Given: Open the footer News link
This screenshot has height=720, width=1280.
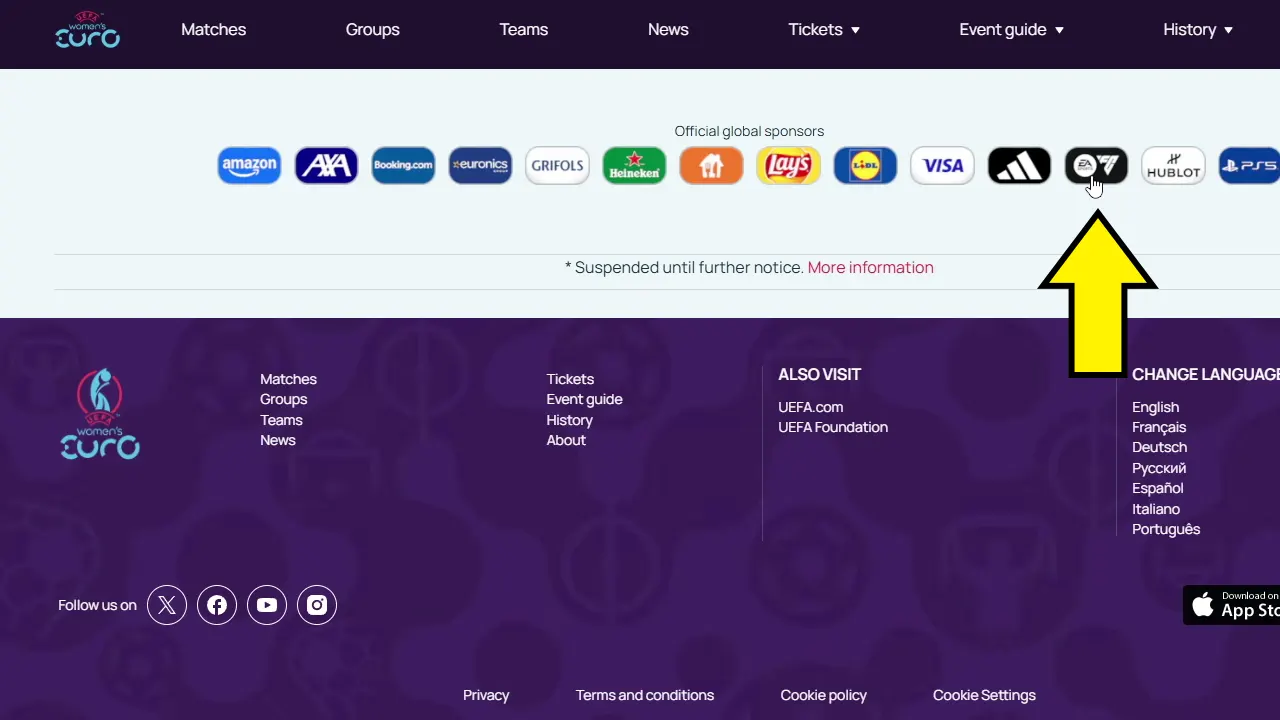Looking at the screenshot, I should tap(278, 440).
